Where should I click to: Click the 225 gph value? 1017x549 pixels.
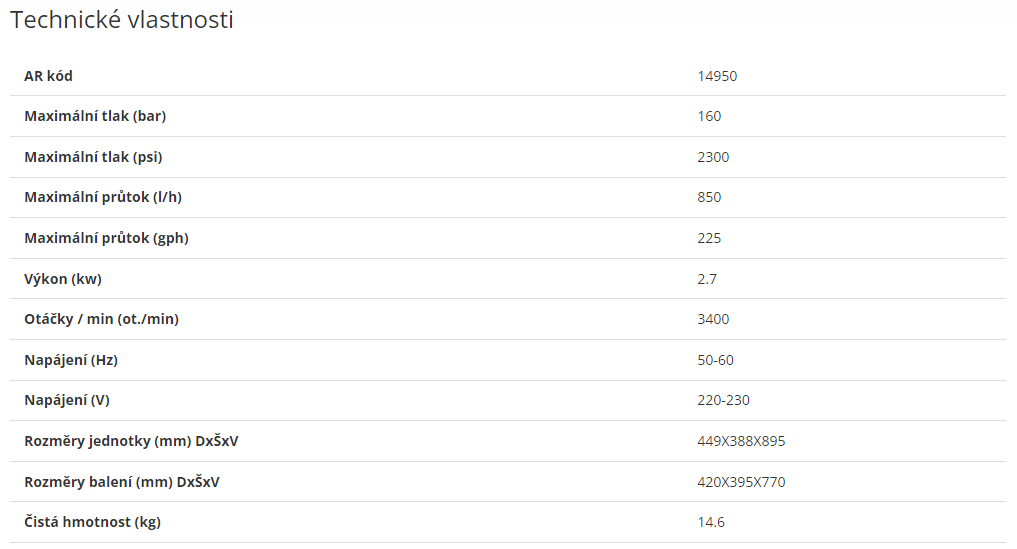coord(710,238)
